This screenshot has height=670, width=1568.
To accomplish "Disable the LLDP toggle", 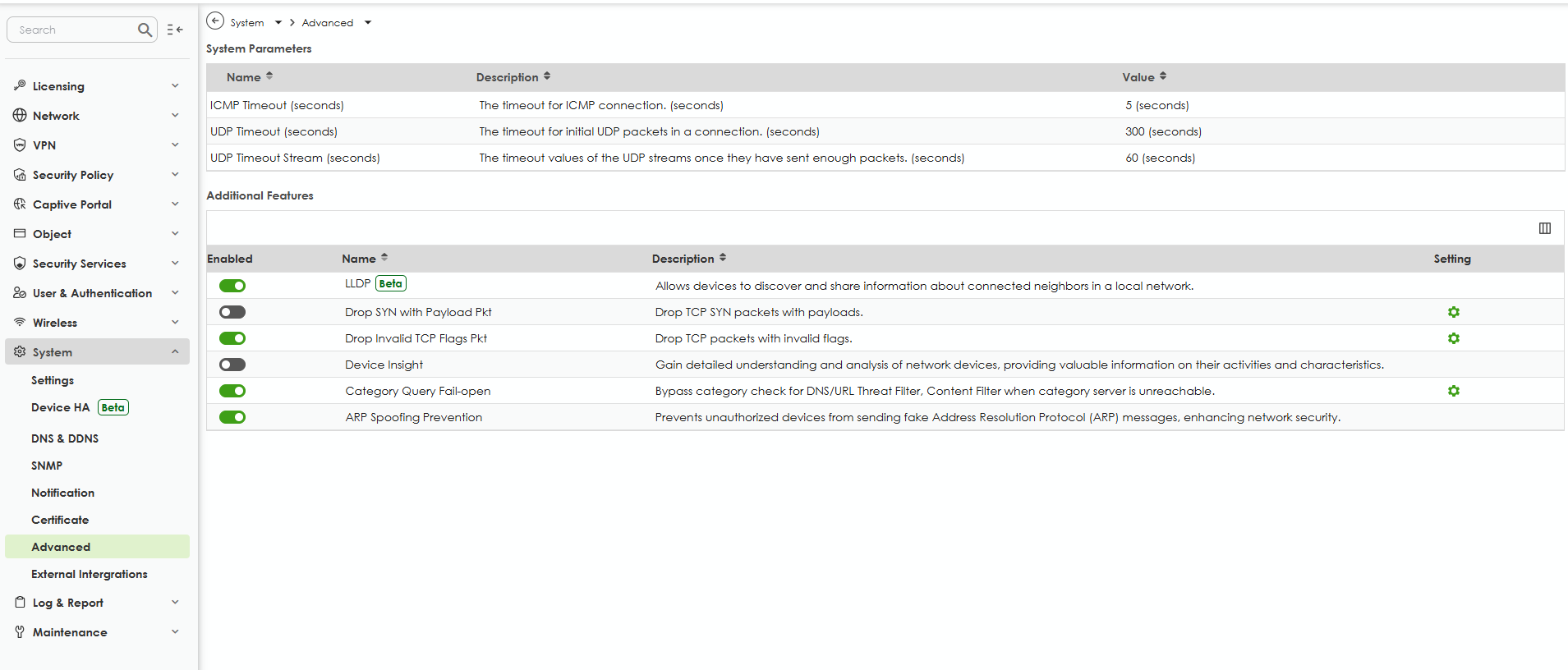I will (232, 286).
